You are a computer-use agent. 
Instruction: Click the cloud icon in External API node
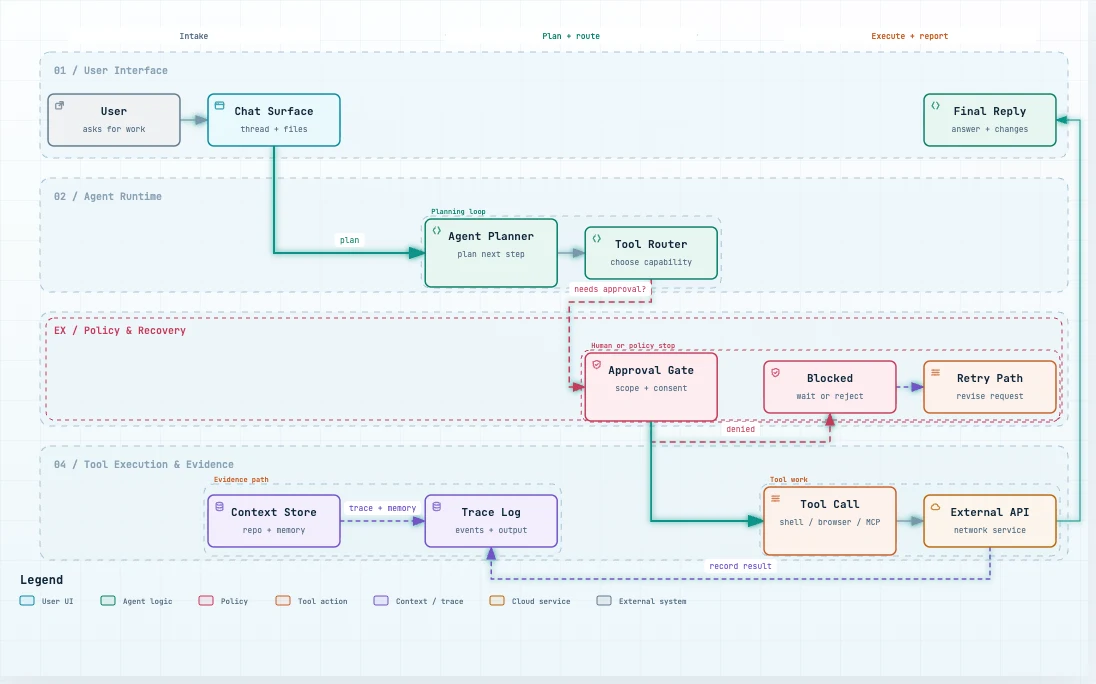935,507
